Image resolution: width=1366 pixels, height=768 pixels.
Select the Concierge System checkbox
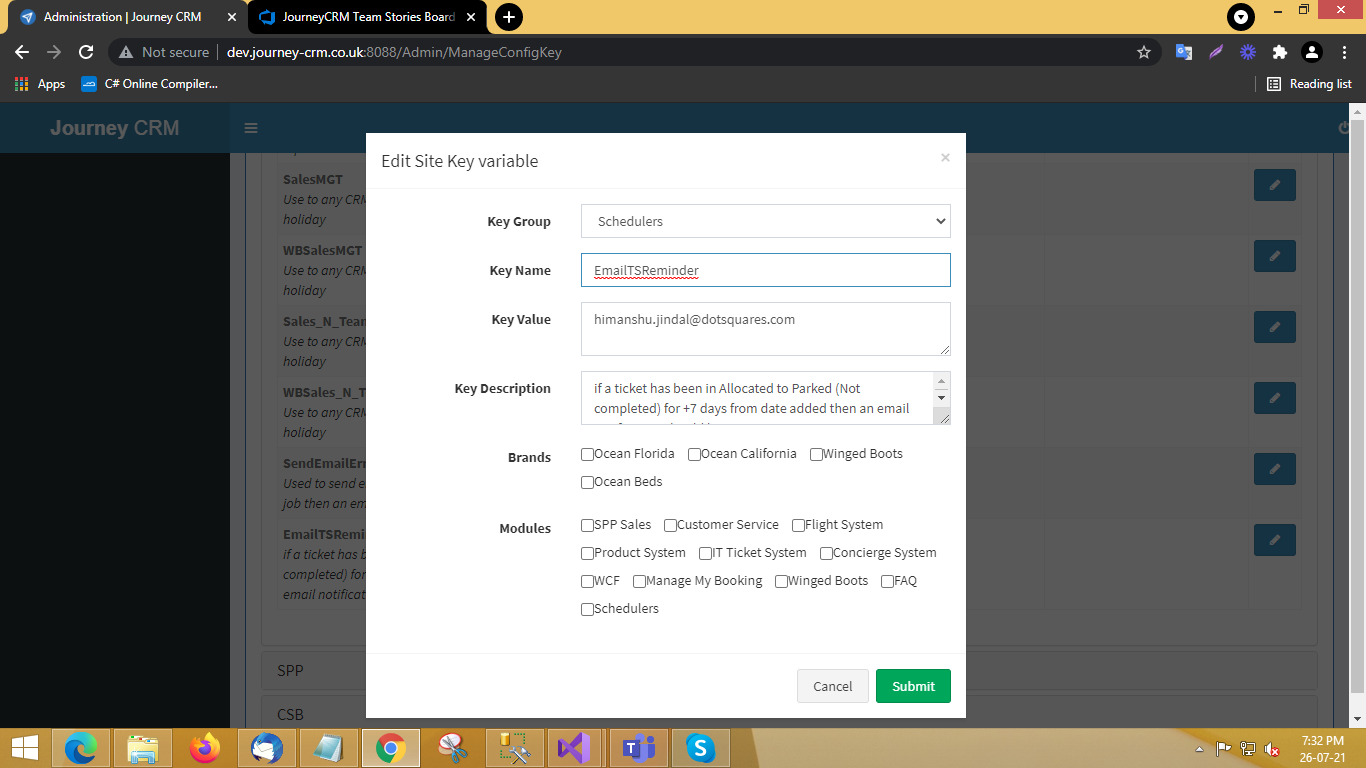[827, 553]
